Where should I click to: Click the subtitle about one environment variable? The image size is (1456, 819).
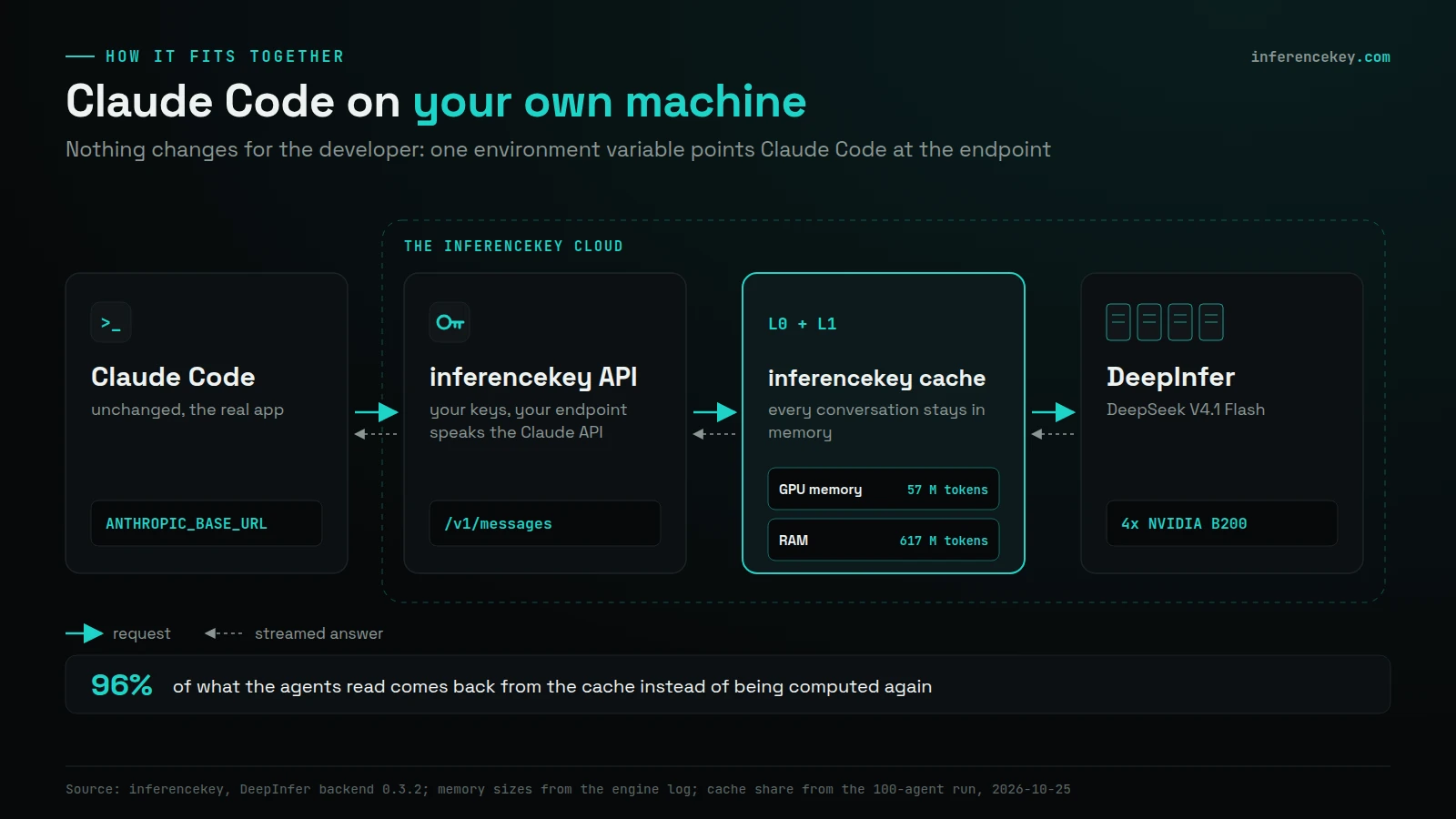(x=558, y=149)
